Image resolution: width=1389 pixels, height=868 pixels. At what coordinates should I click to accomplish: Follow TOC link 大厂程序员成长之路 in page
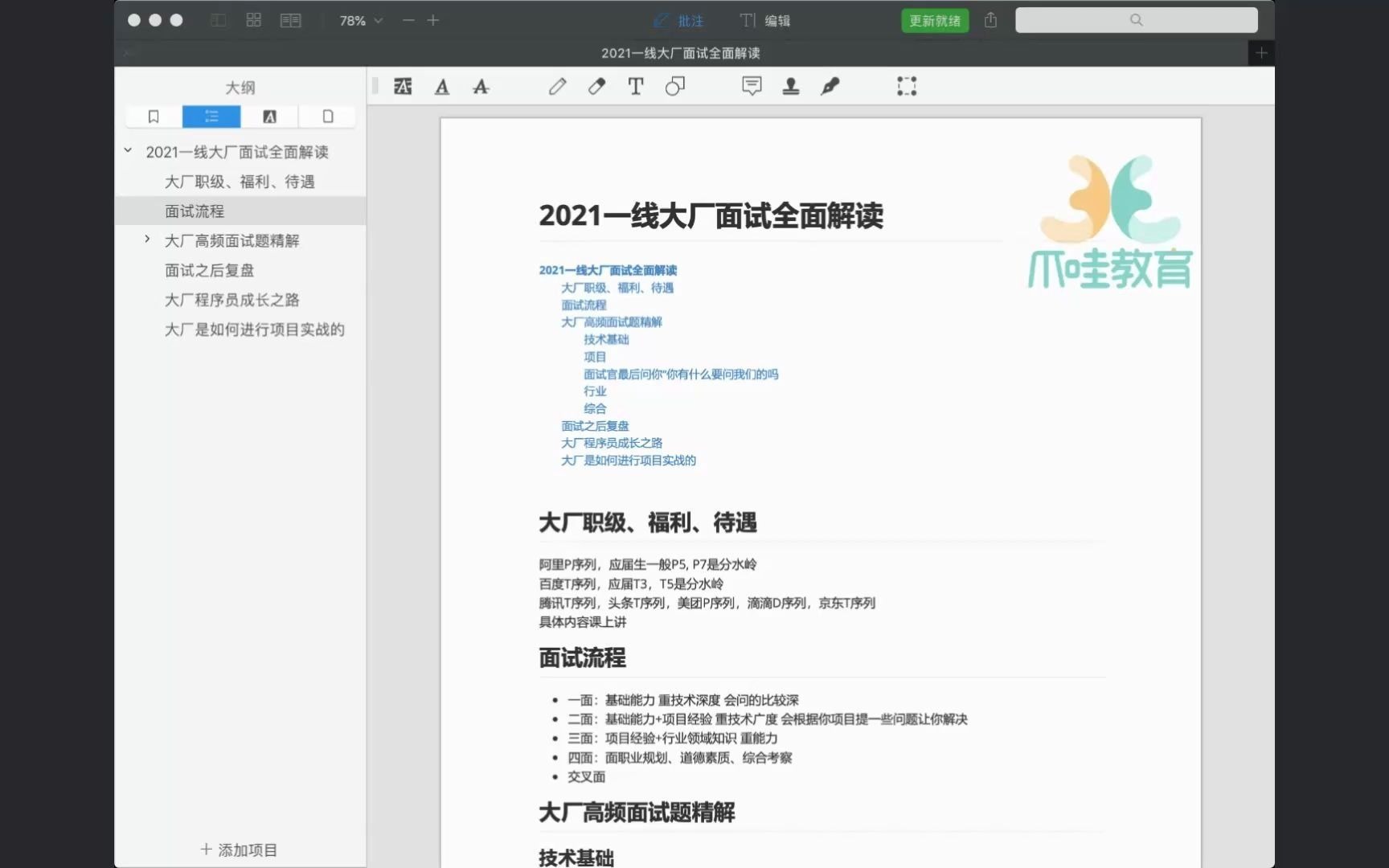coord(612,443)
